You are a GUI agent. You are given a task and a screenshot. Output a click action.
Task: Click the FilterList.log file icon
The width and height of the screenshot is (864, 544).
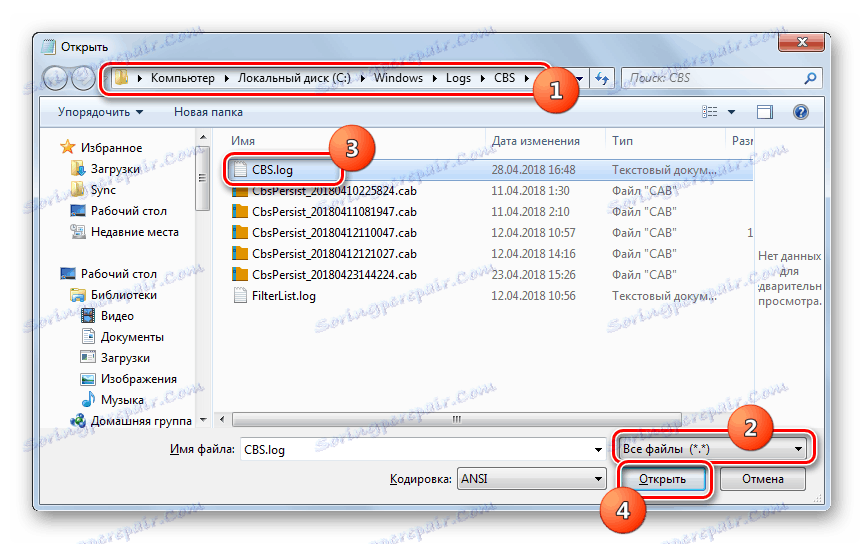click(x=240, y=295)
